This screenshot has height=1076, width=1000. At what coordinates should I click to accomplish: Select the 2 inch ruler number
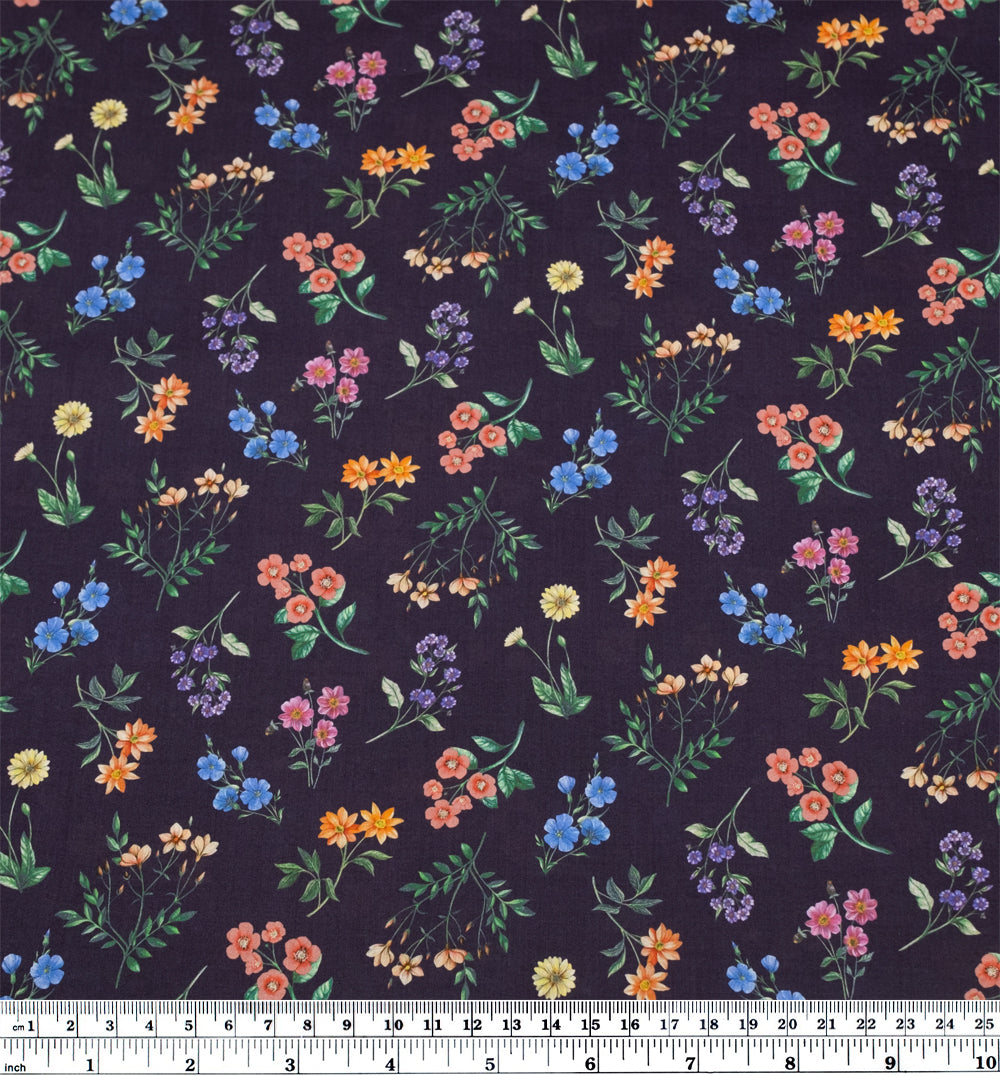tap(190, 1062)
